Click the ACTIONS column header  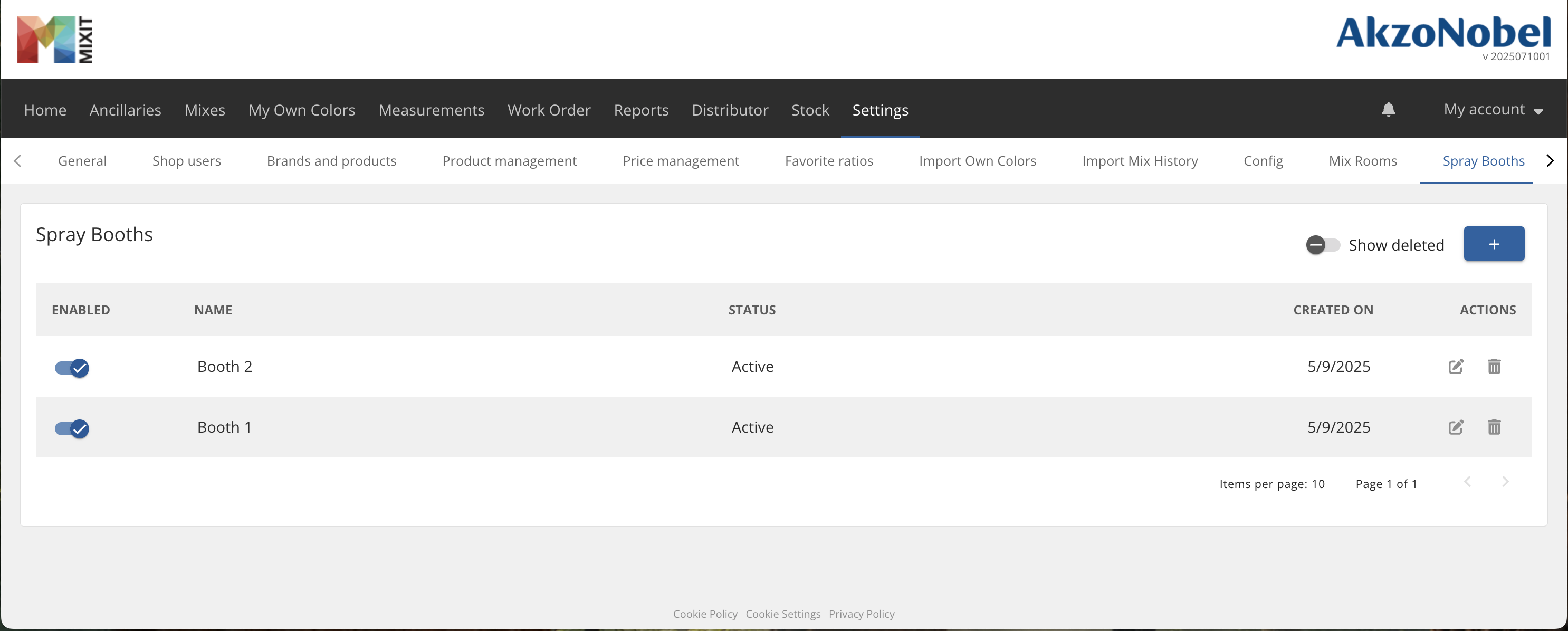(x=1488, y=310)
